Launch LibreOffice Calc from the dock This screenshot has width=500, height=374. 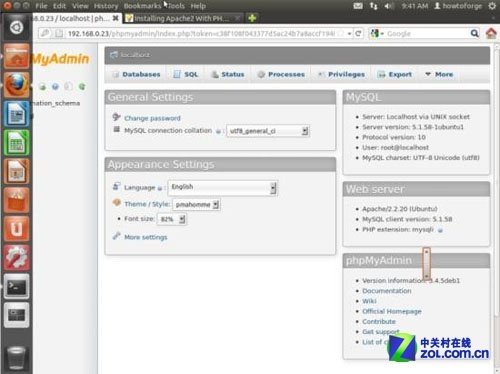[16, 143]
